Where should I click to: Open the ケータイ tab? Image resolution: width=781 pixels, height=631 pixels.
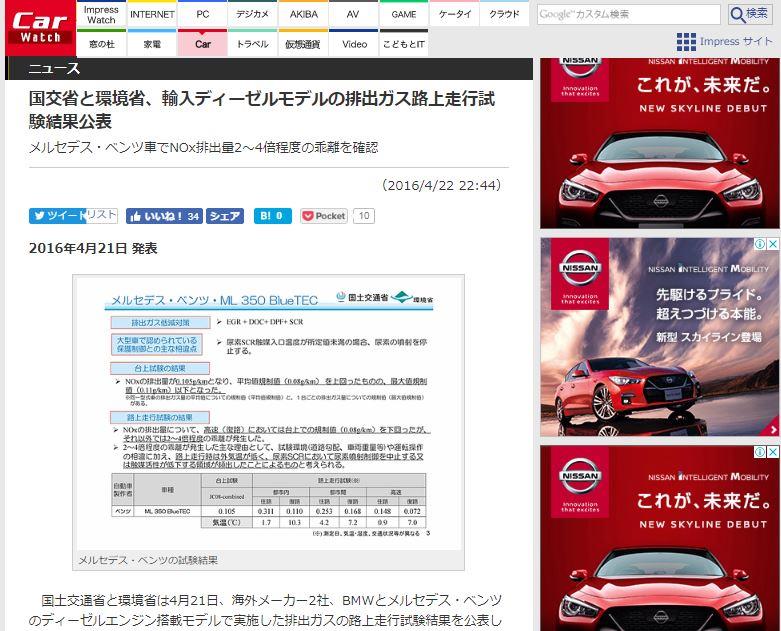(454, 14)
